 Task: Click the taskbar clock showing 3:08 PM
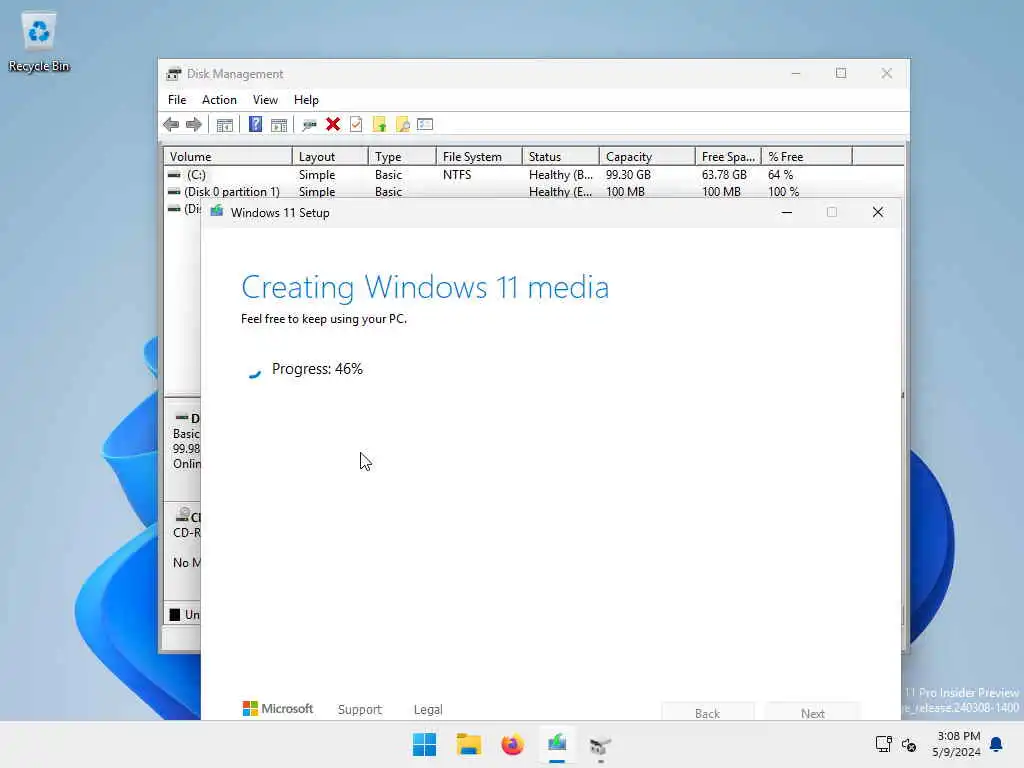pos(957,744)
